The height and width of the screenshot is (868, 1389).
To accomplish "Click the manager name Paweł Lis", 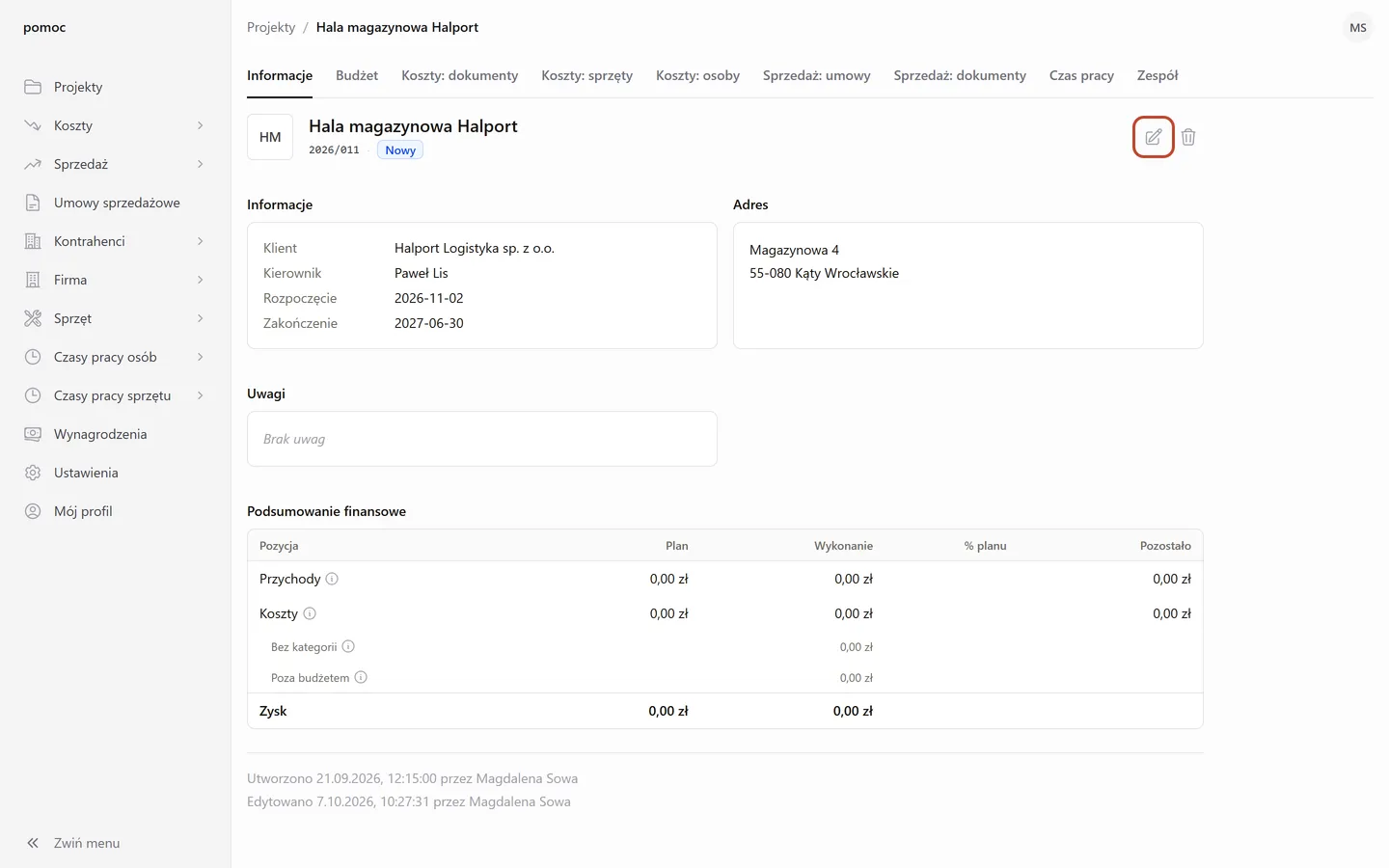I will (422, 273).
